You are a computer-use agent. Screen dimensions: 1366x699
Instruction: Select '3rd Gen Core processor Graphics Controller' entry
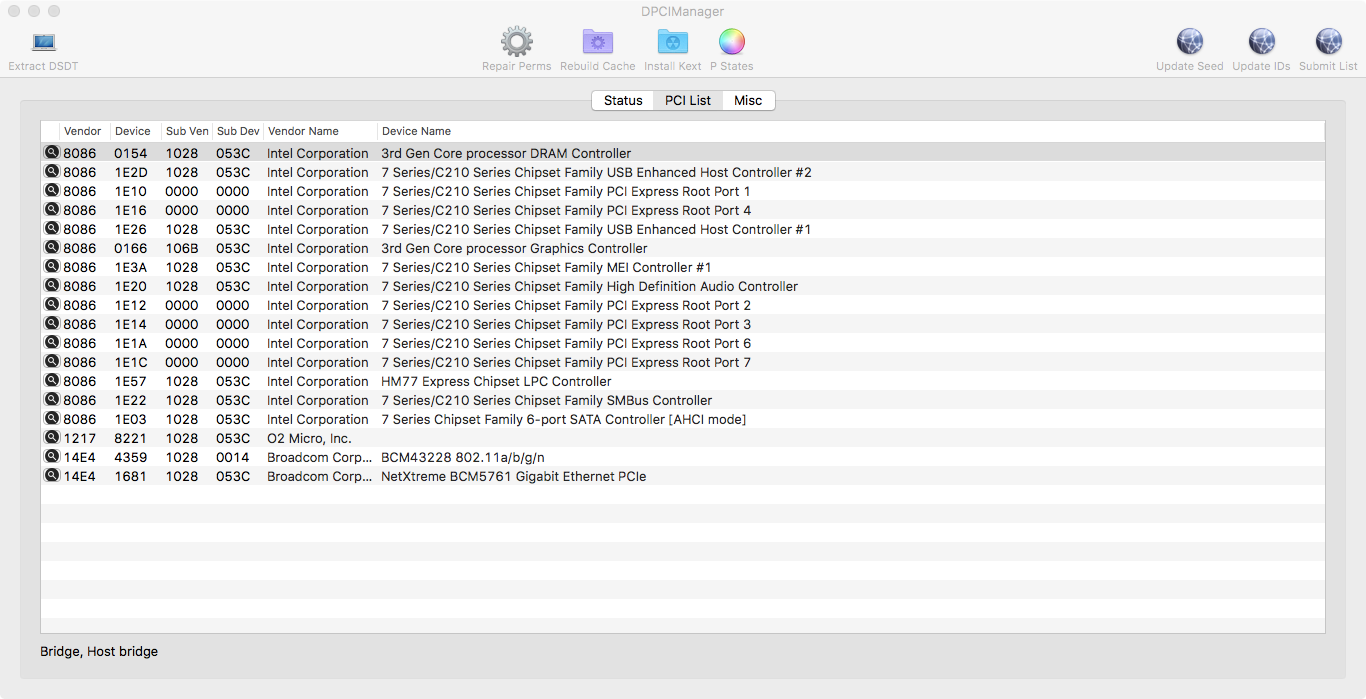tap(514, 249)
